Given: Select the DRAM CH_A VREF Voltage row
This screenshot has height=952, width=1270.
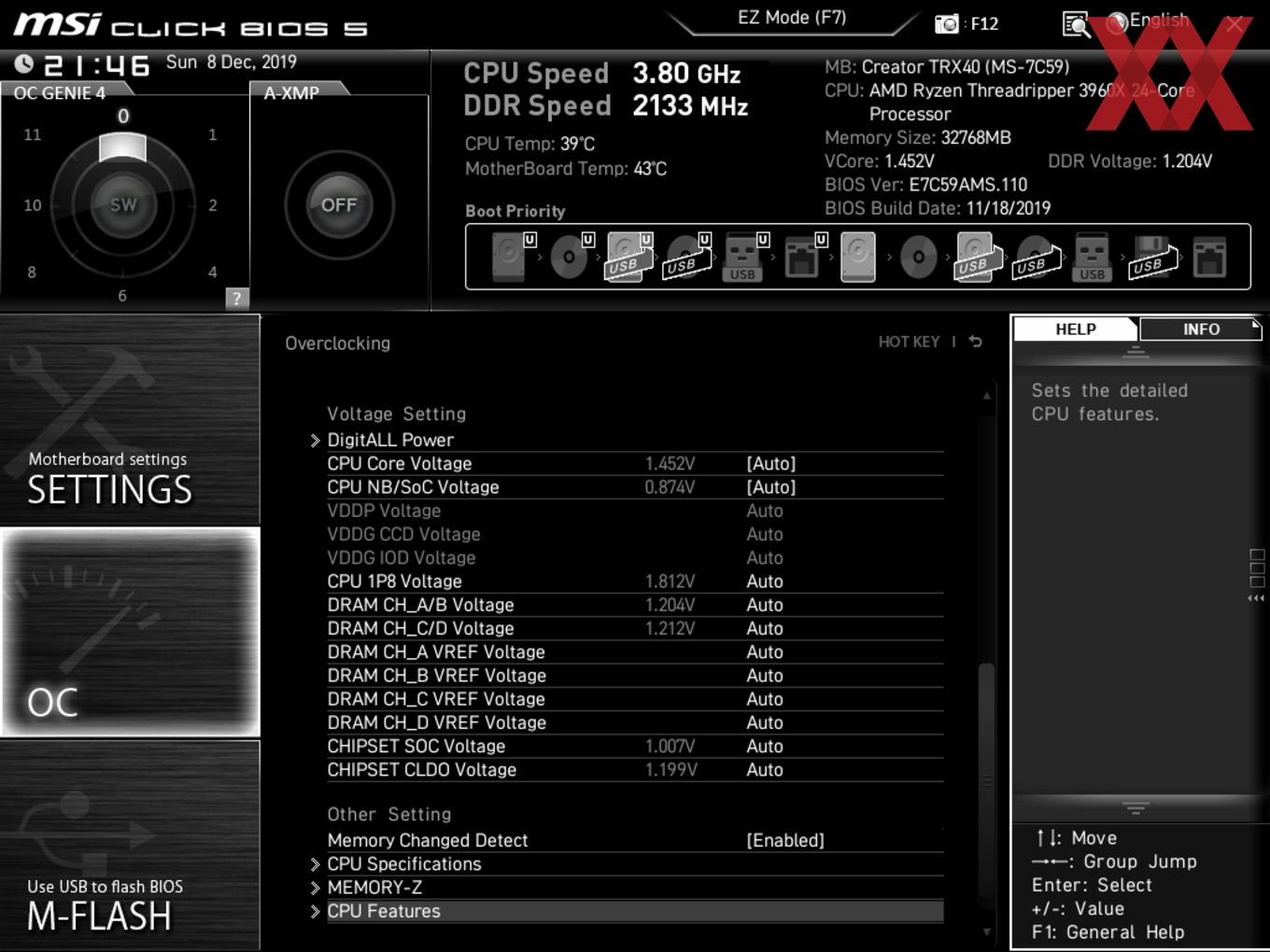Looking at the screenshot, I should 635,651.
